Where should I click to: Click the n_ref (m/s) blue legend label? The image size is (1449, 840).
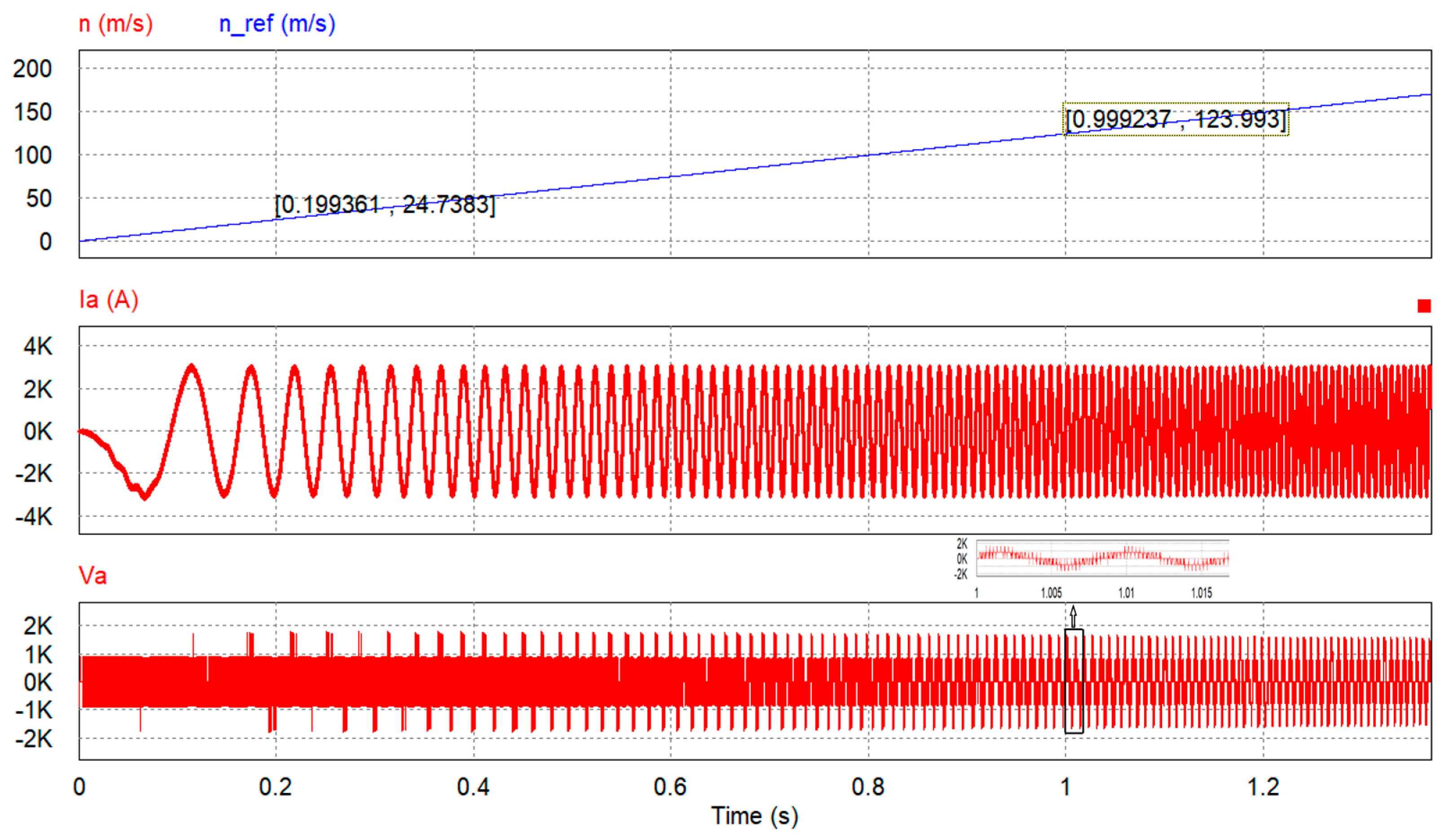(277, 24)
